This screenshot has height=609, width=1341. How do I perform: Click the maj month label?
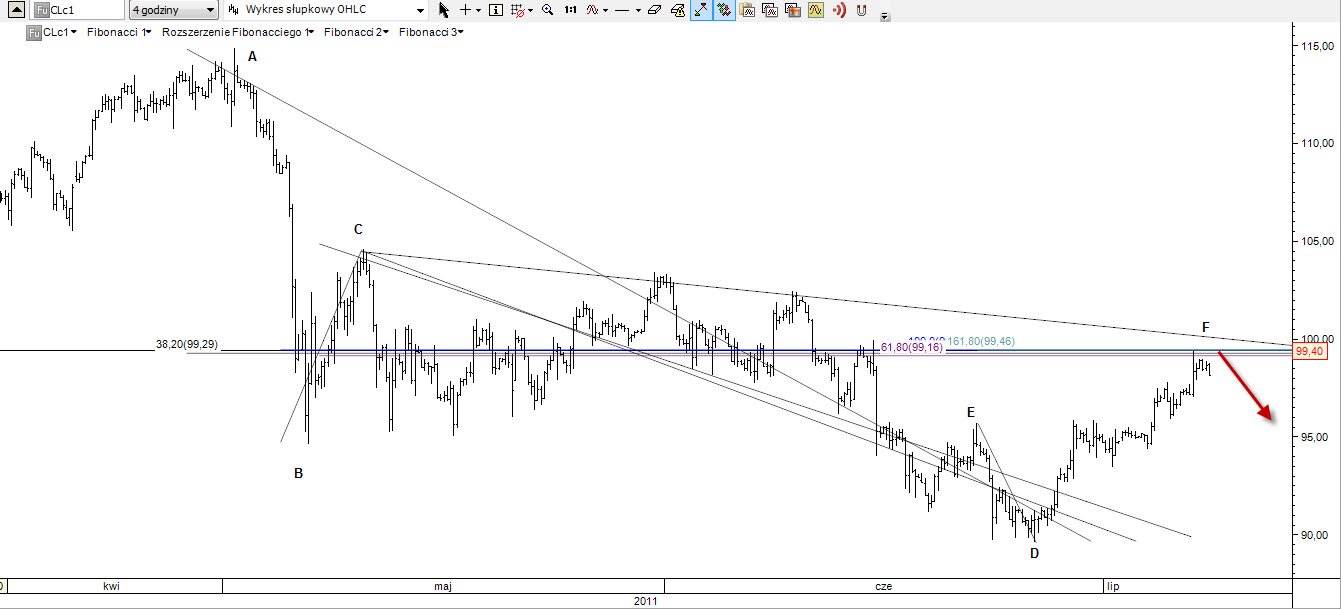(443, 586)
